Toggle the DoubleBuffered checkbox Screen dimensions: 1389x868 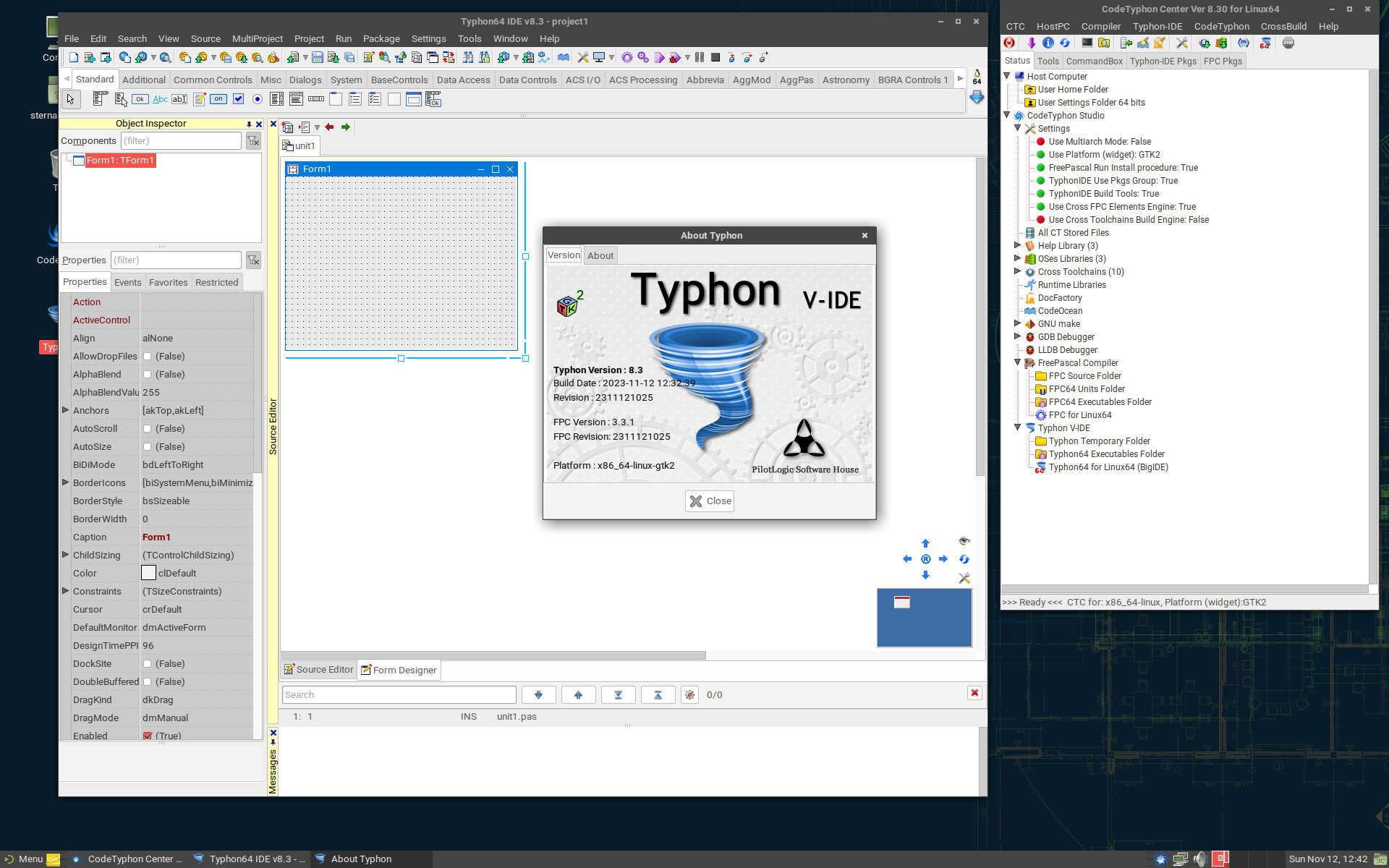[148, 682]
